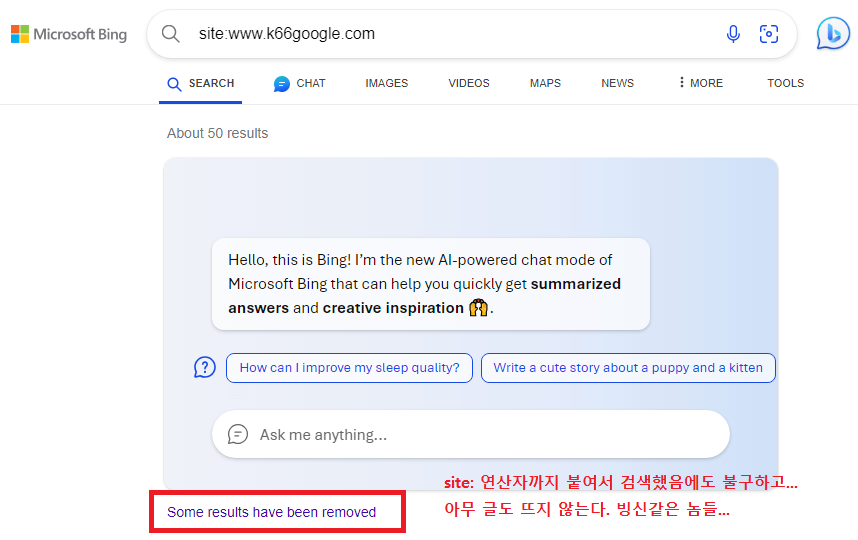Screen dimensions: 858x540
Task: Click the chat icon in Ask me anything box
Action: [x=238, y=434]
